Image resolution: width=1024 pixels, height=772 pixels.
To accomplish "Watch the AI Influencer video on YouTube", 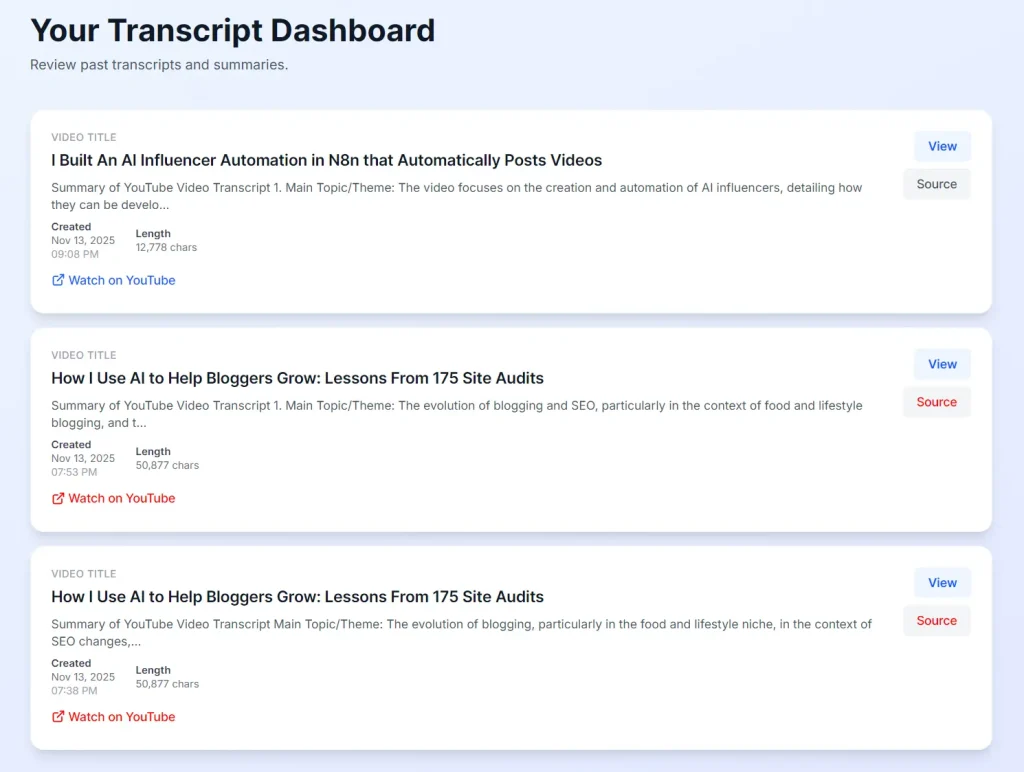I will coord(121,280).
